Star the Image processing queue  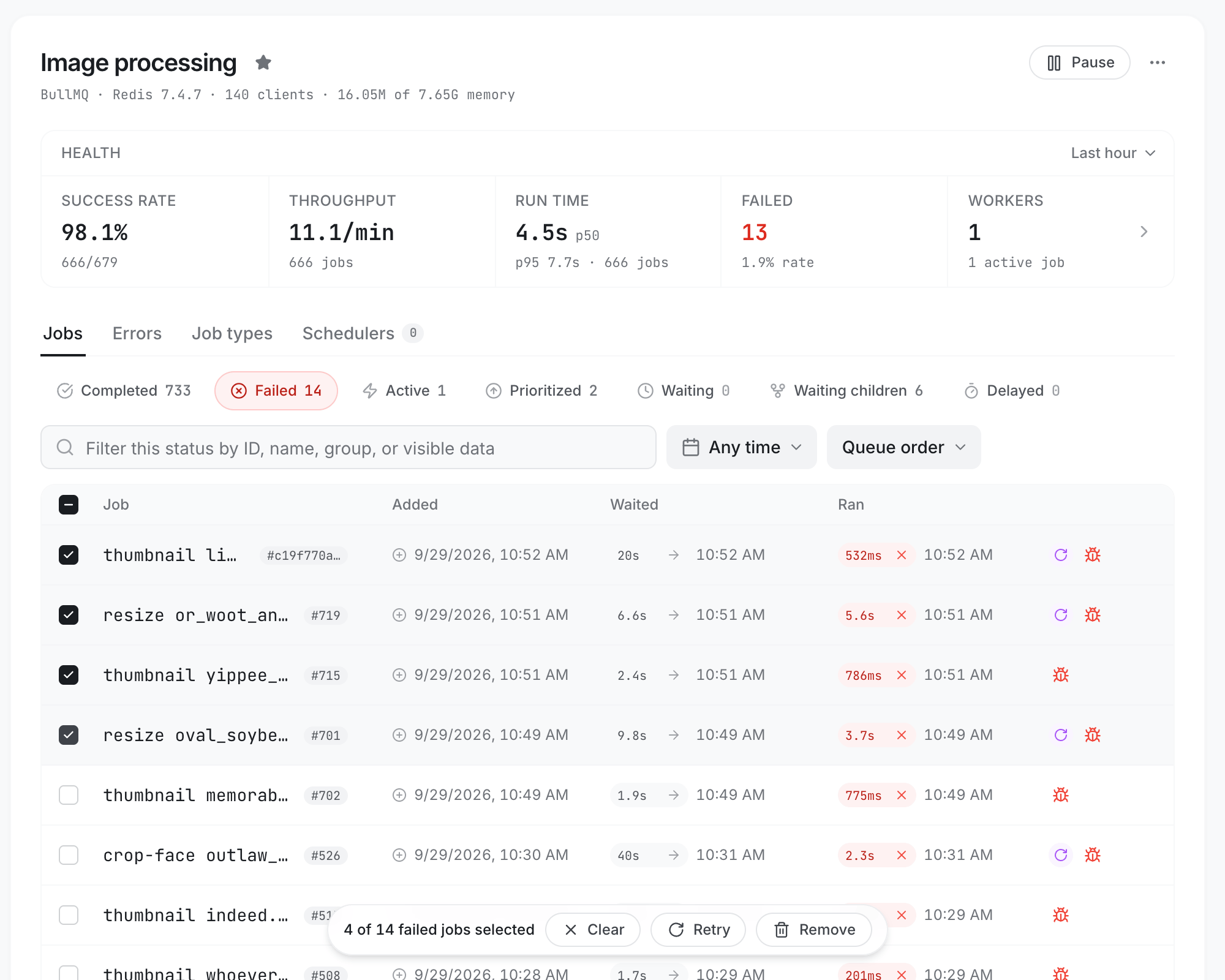pos(263,62)
